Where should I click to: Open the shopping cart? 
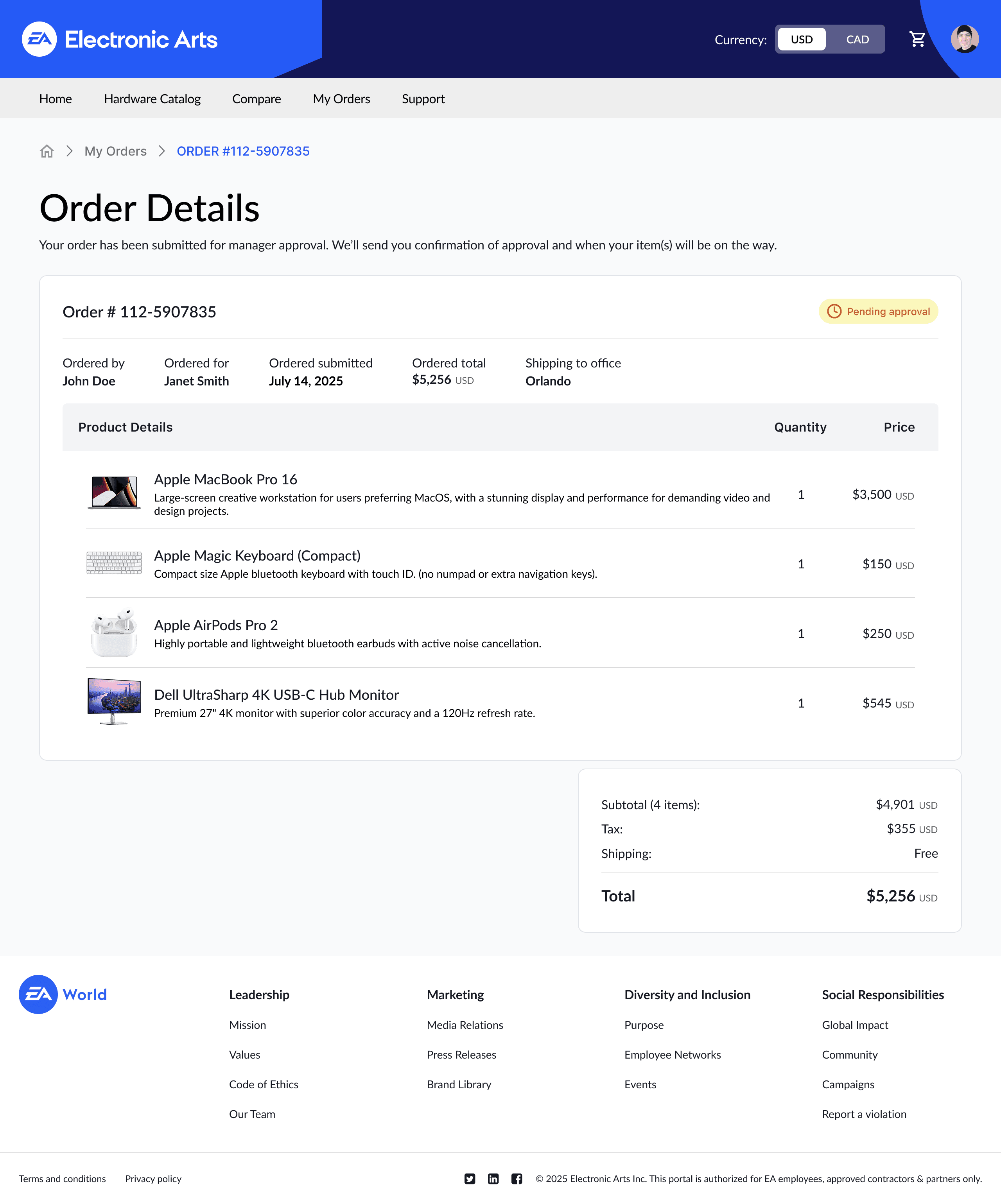[917, 39]
